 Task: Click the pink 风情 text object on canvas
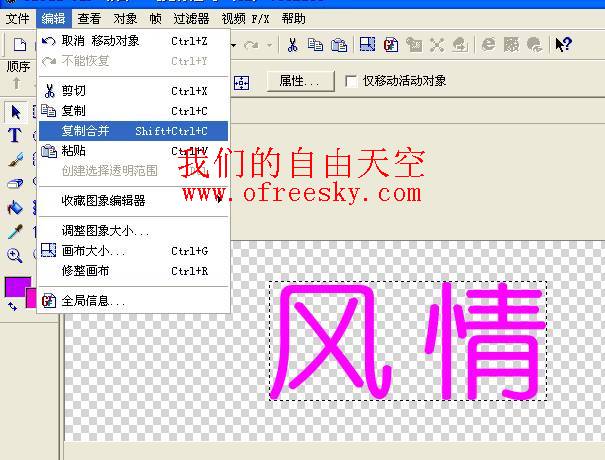point(410,341)
